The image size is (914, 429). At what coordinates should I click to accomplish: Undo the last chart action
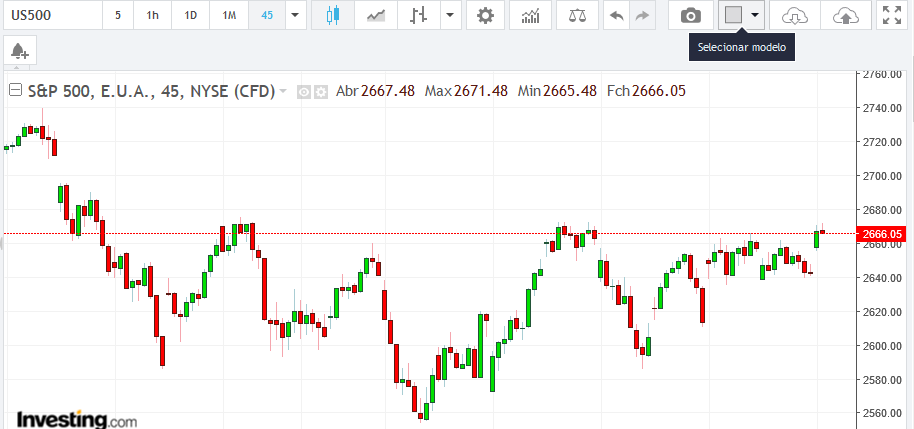pos(616,15)
